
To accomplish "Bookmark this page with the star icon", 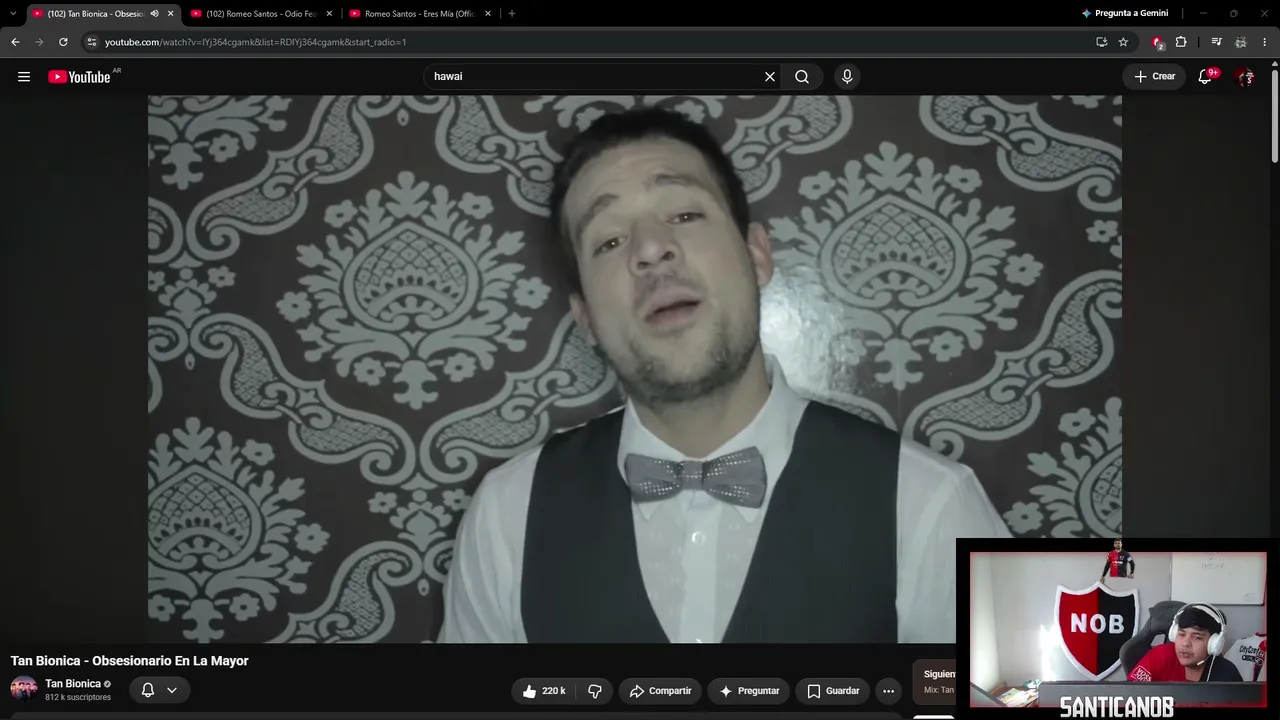I will [1123, 42].
